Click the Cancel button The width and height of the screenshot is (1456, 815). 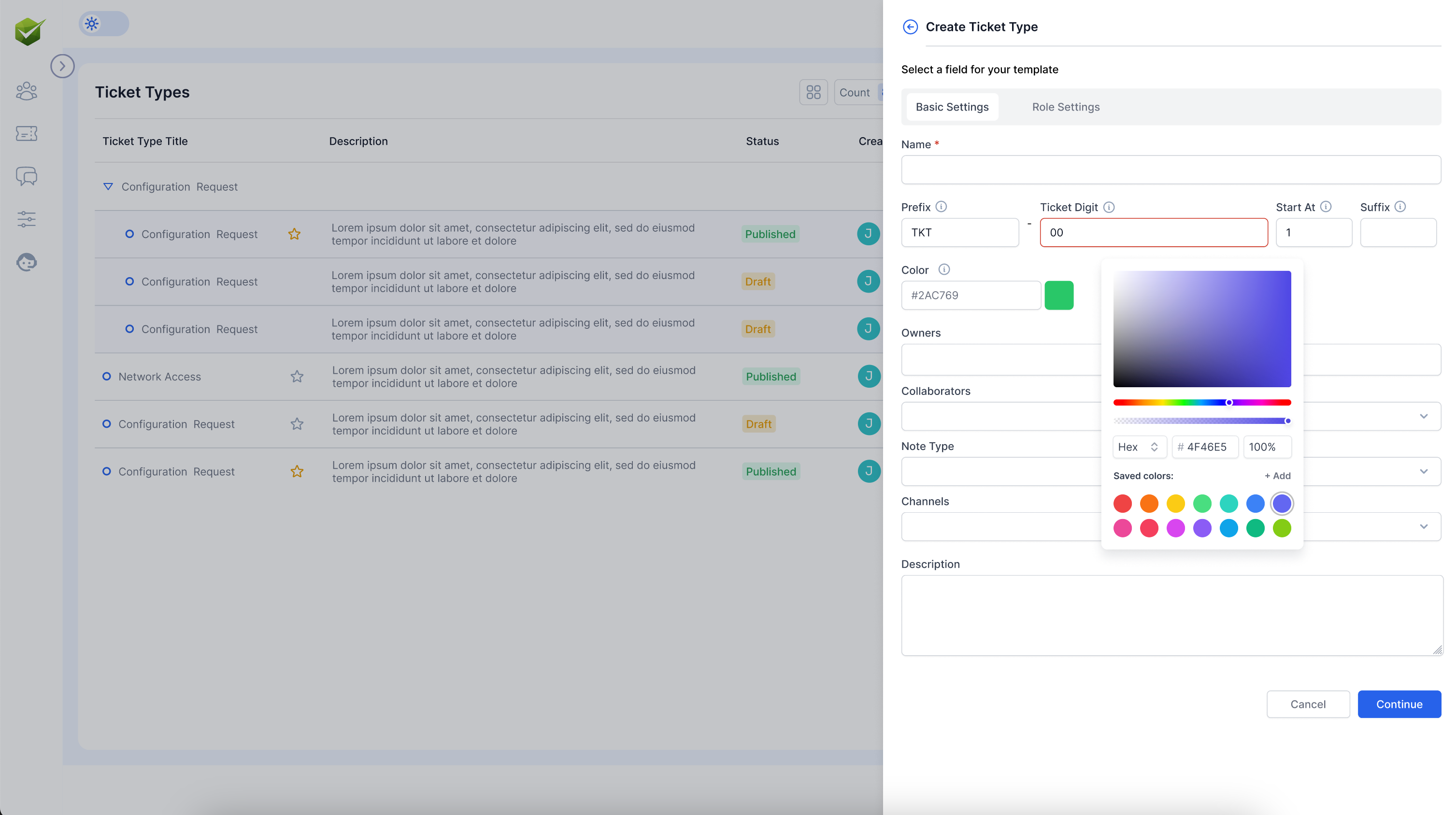coord(1308,704)
